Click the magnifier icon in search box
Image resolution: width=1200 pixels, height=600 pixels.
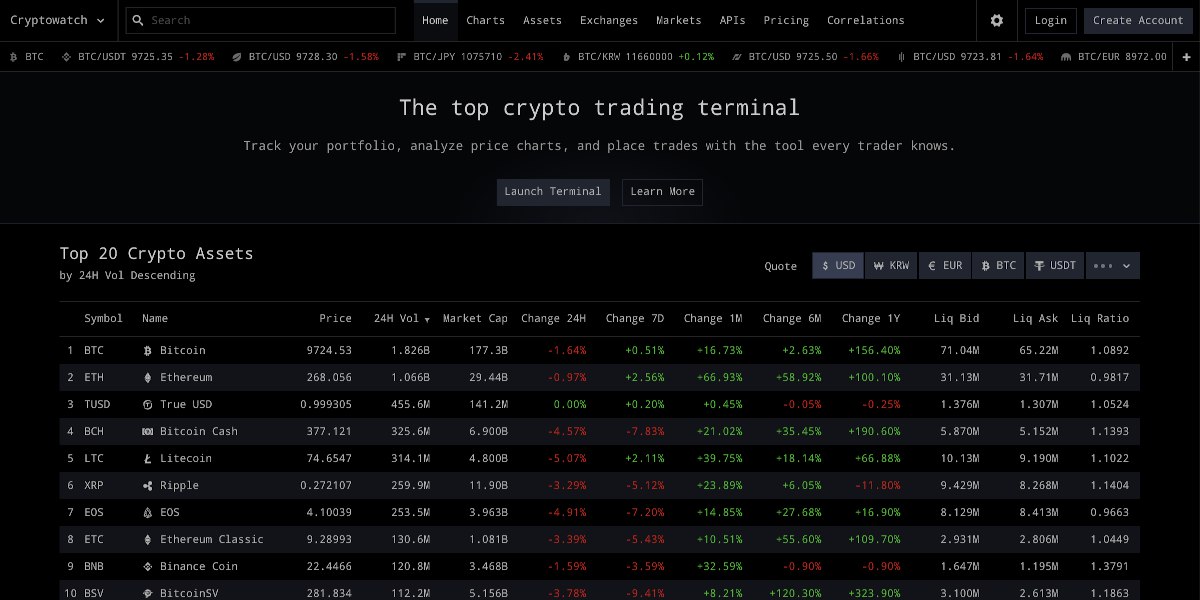138,20
